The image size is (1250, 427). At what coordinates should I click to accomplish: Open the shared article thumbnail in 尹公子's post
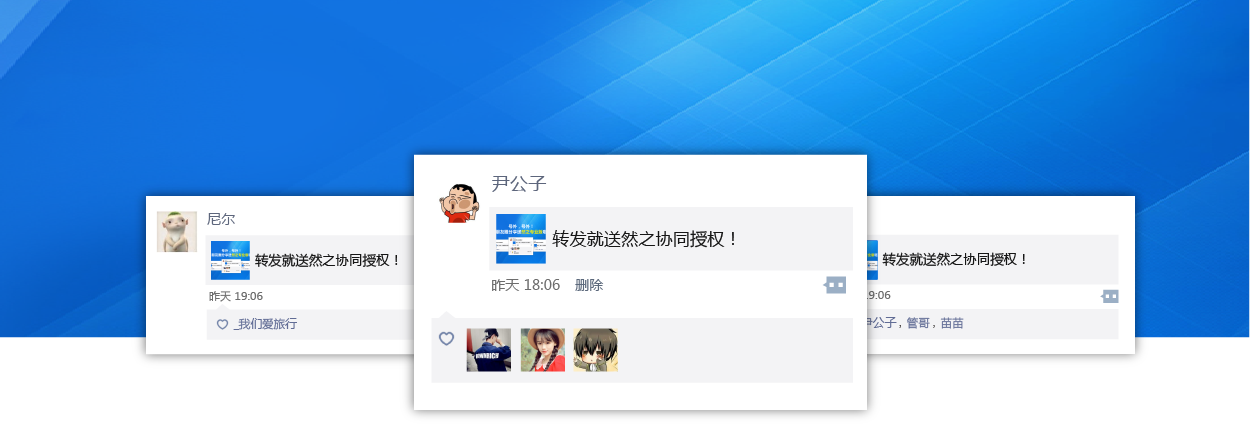coord(521,239)
